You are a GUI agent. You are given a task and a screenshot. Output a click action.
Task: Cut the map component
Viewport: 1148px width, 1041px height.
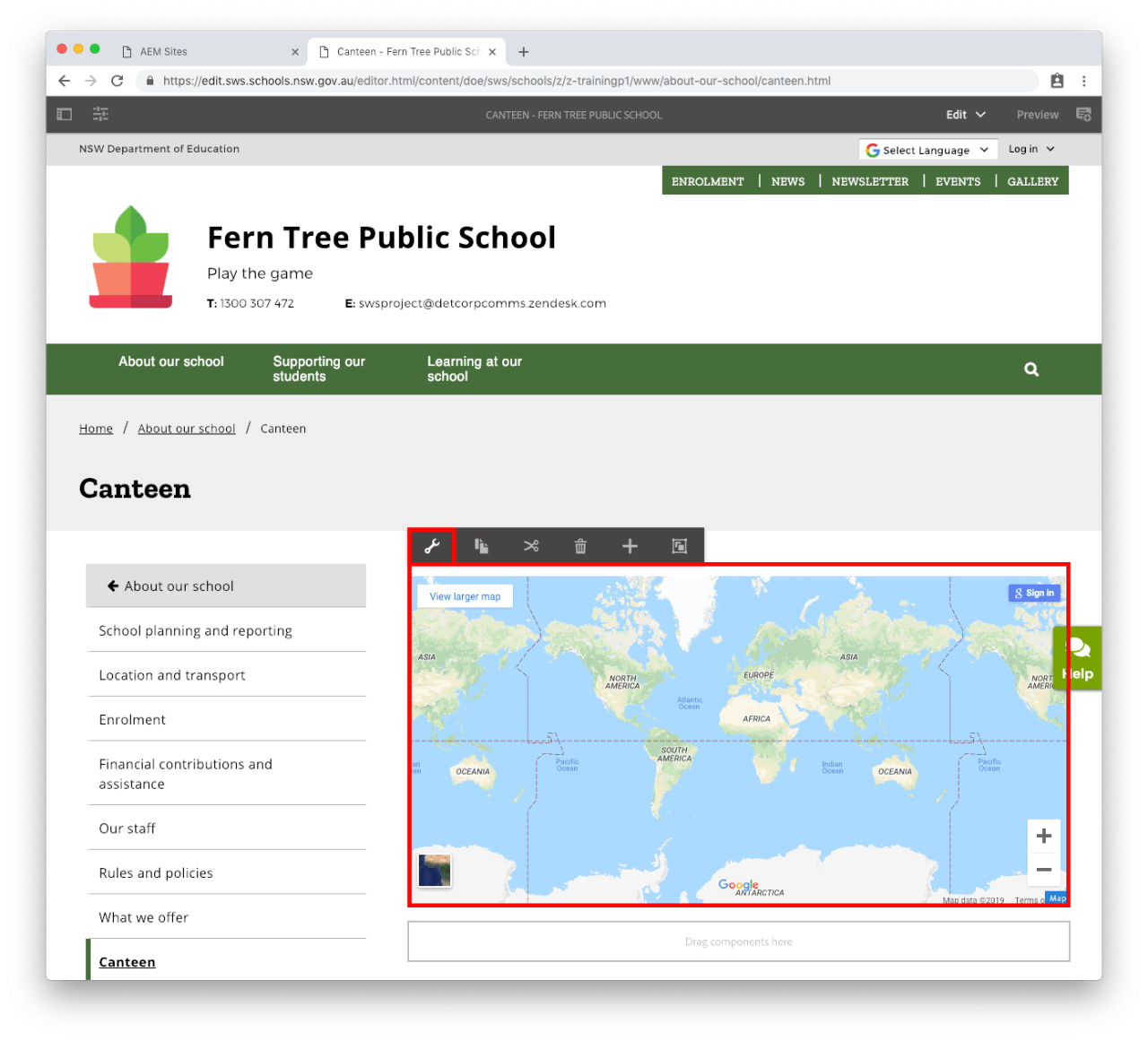point(531,546)
